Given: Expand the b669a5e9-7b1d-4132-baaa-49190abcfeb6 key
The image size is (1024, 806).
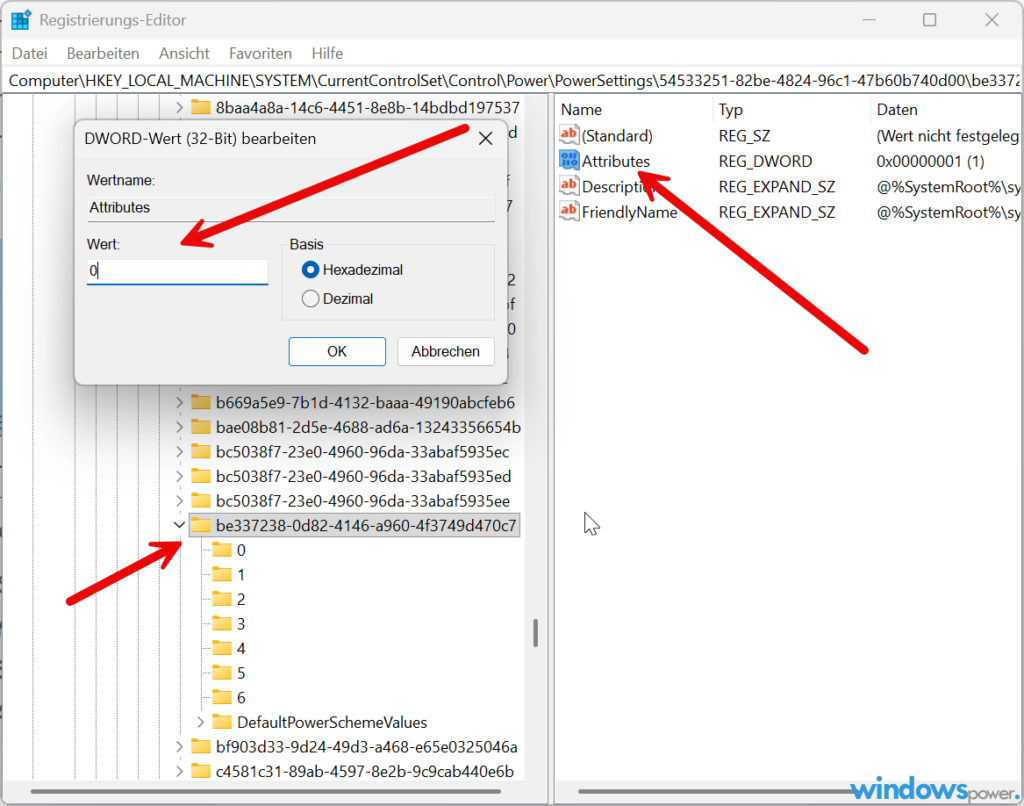Looking at the screenshot, I should coord(179,402).
